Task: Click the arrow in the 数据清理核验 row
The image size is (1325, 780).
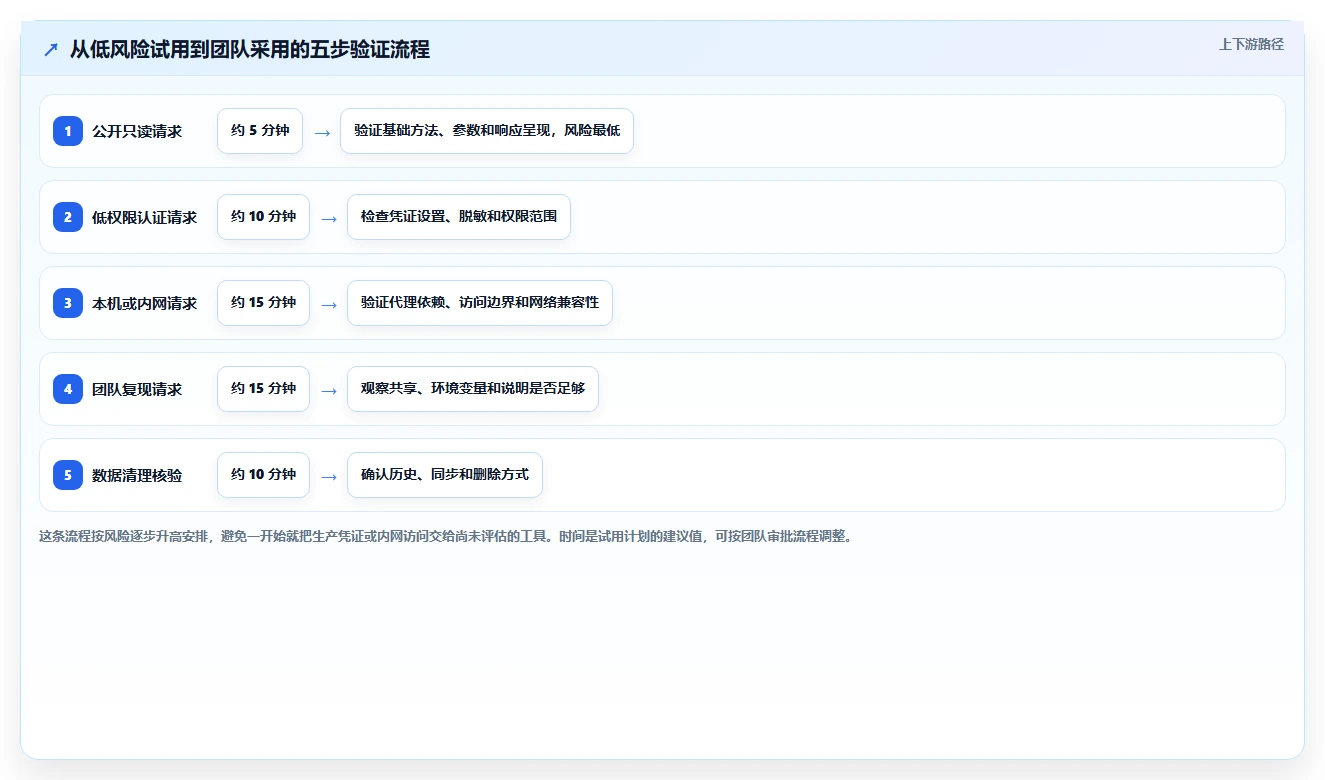Action: [329, 476]
